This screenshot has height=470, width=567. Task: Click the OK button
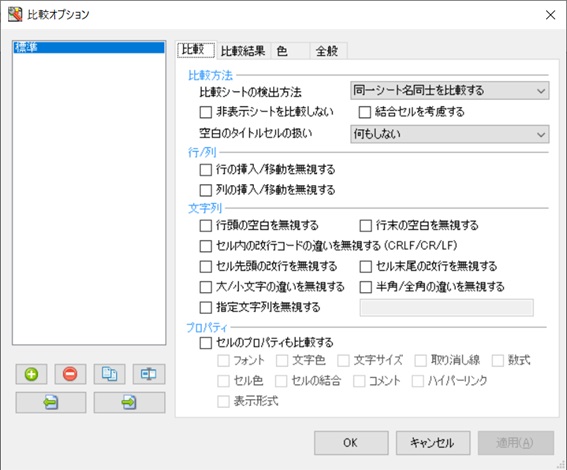click(351, 443)
